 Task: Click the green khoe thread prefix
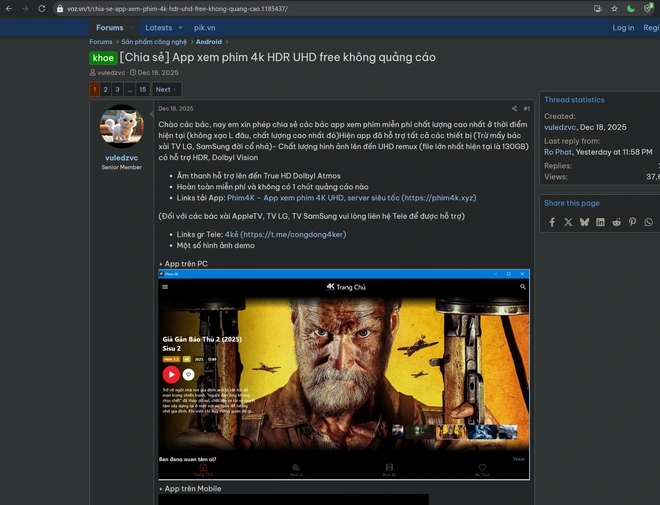[x=103, y=58]
